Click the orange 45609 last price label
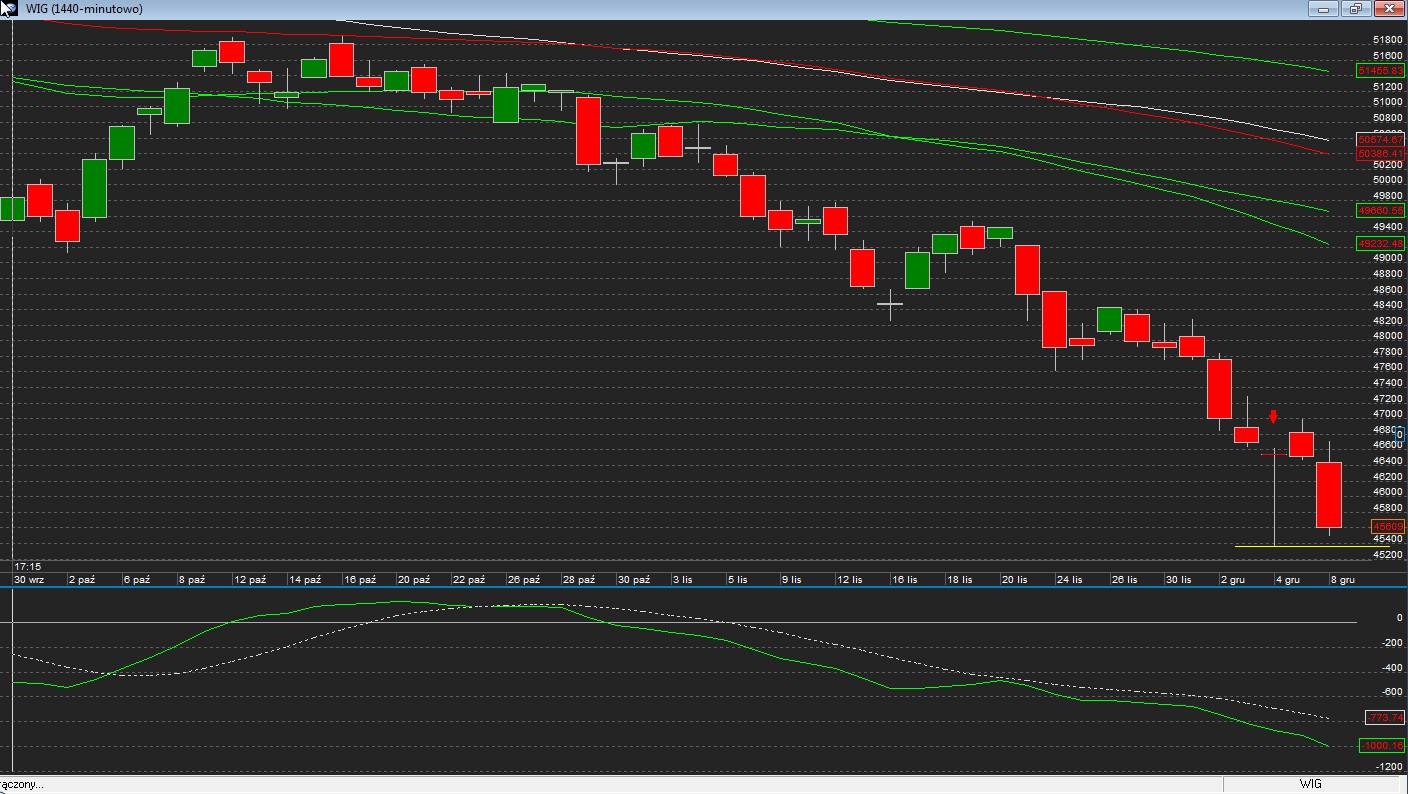This screenshot has height=794, width=1408. (x=1388, y=527)
